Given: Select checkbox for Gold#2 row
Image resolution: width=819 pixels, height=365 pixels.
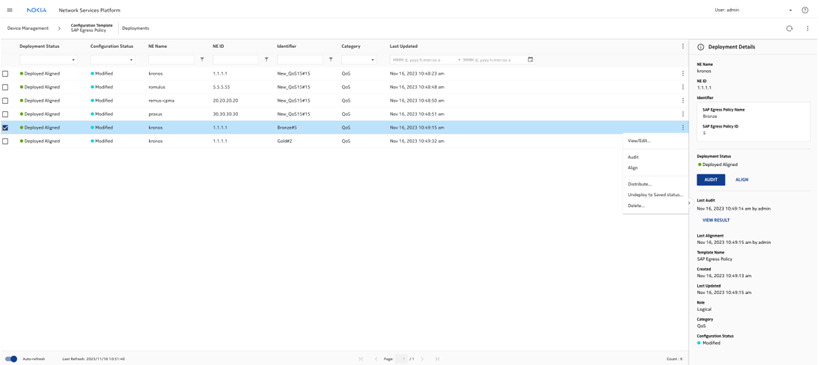Looking at the screenshot, I should (5, 142).
